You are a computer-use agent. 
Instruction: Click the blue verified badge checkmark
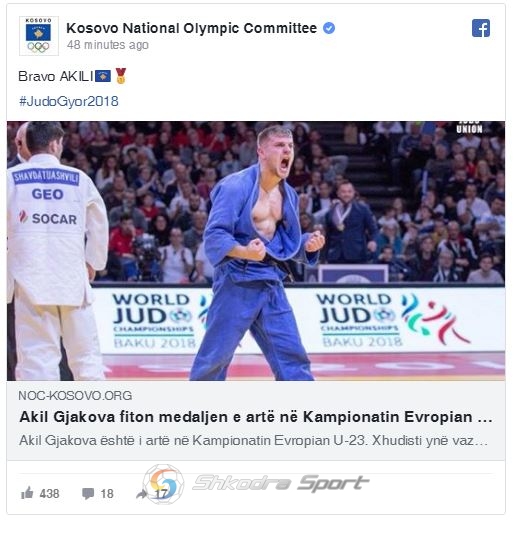point(329,28)
